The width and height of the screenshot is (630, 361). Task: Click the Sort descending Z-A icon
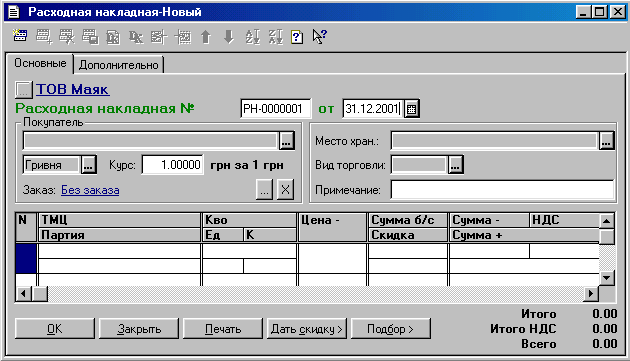click(276, 37)
